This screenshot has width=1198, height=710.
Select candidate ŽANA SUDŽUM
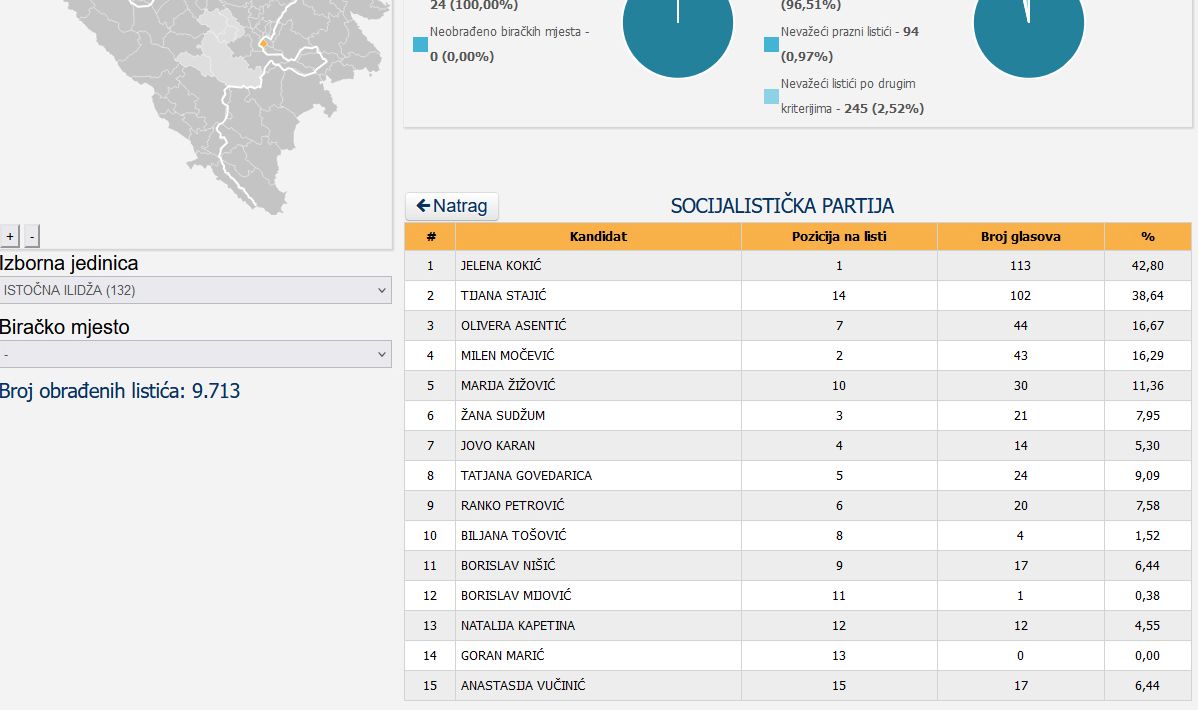coord(503,416)
